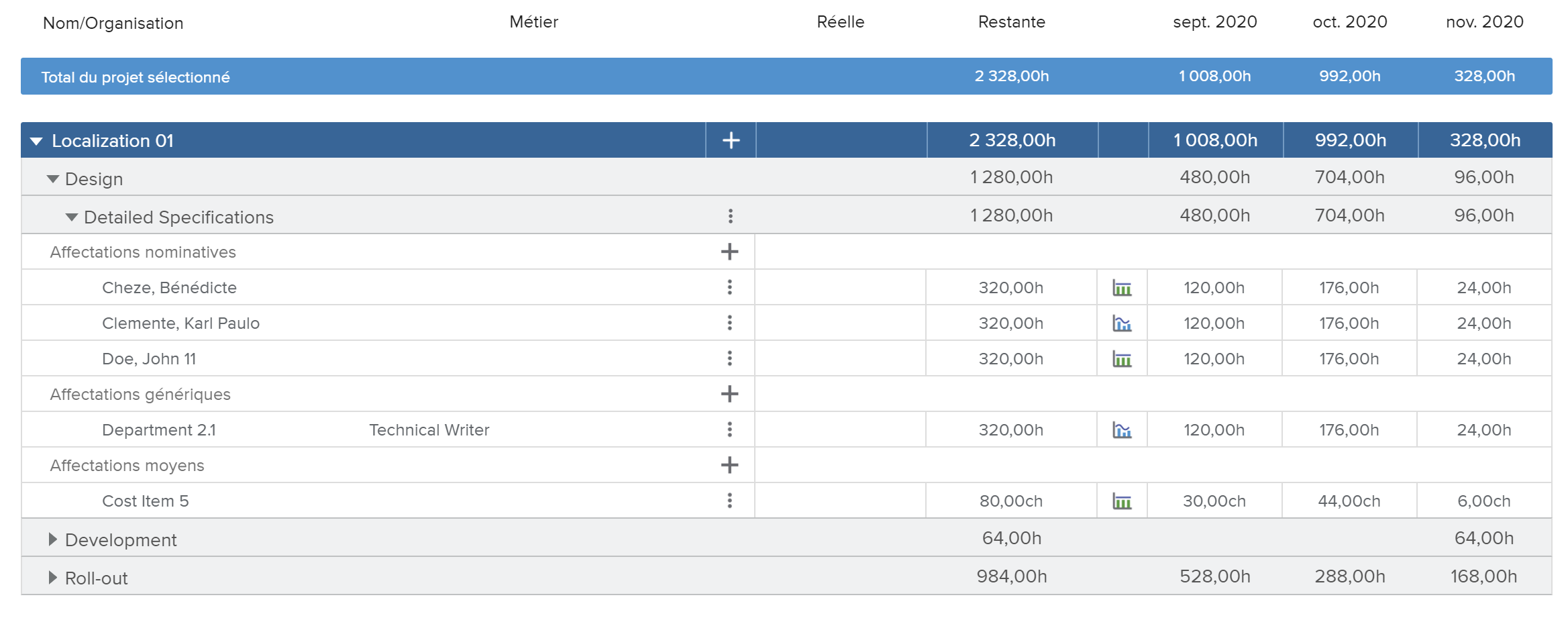Click the Nom/Organisation column header
The width and height of the screenshot is (1568, 618).
[113, 23]
